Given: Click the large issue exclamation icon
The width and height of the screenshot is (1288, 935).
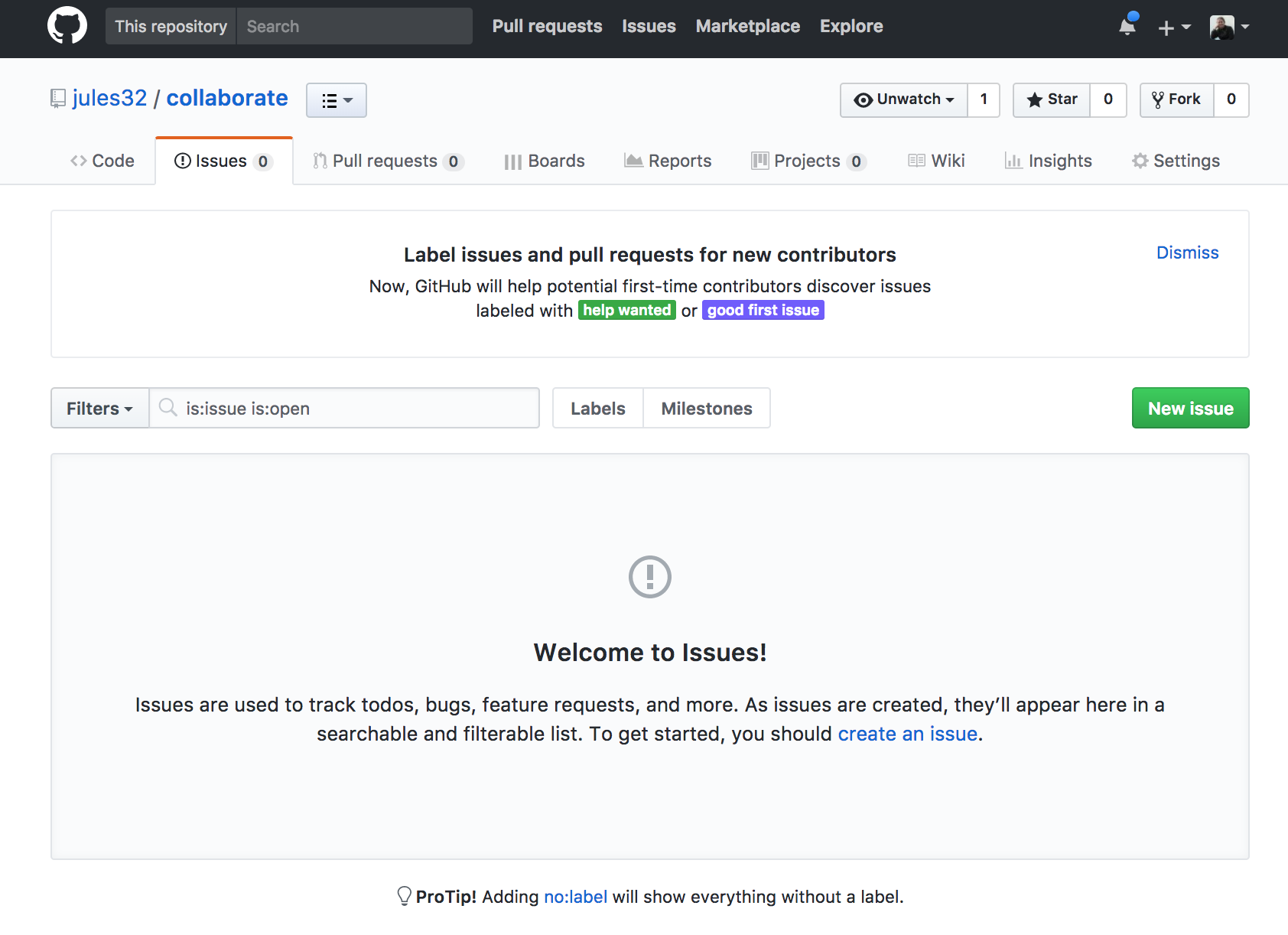Looking at the screenshot, I should 650,577.
